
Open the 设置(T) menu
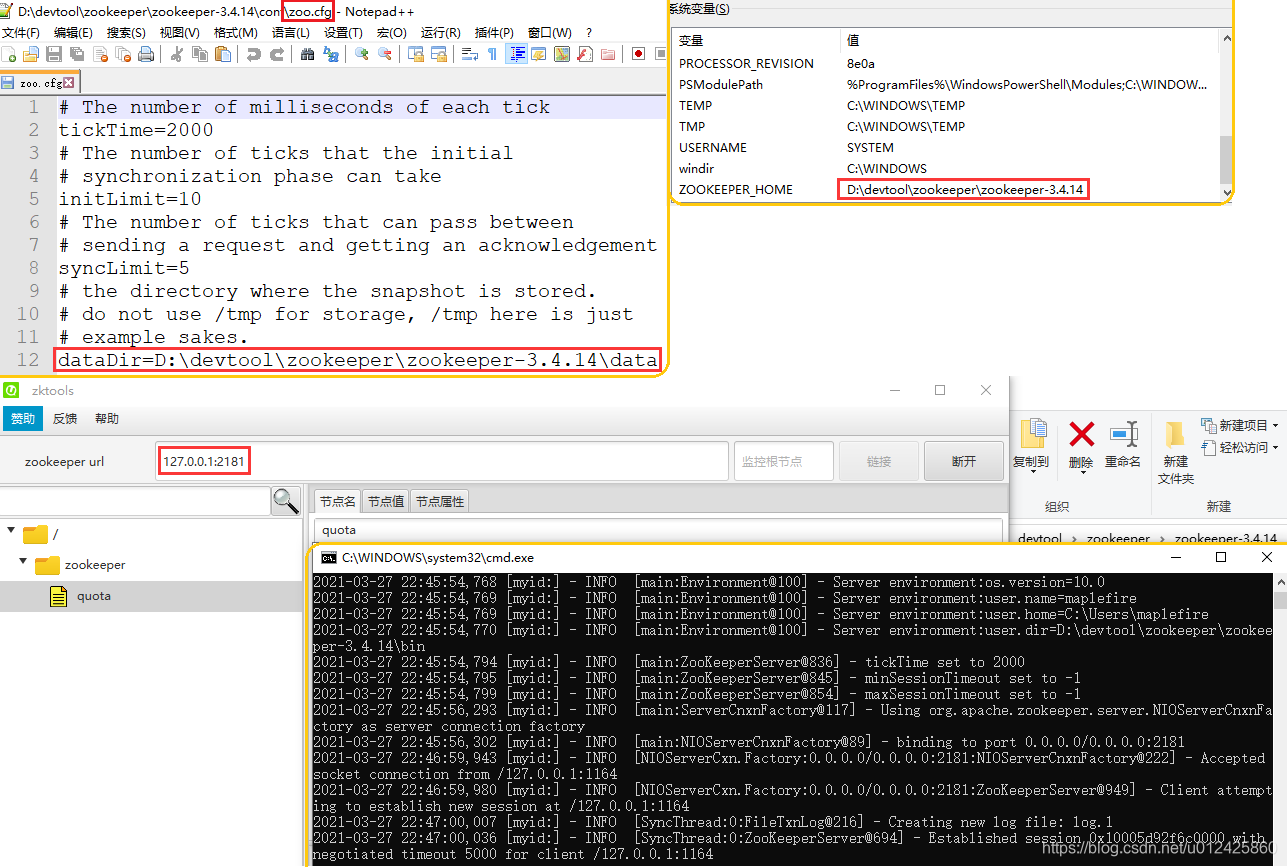pos(343,33)
